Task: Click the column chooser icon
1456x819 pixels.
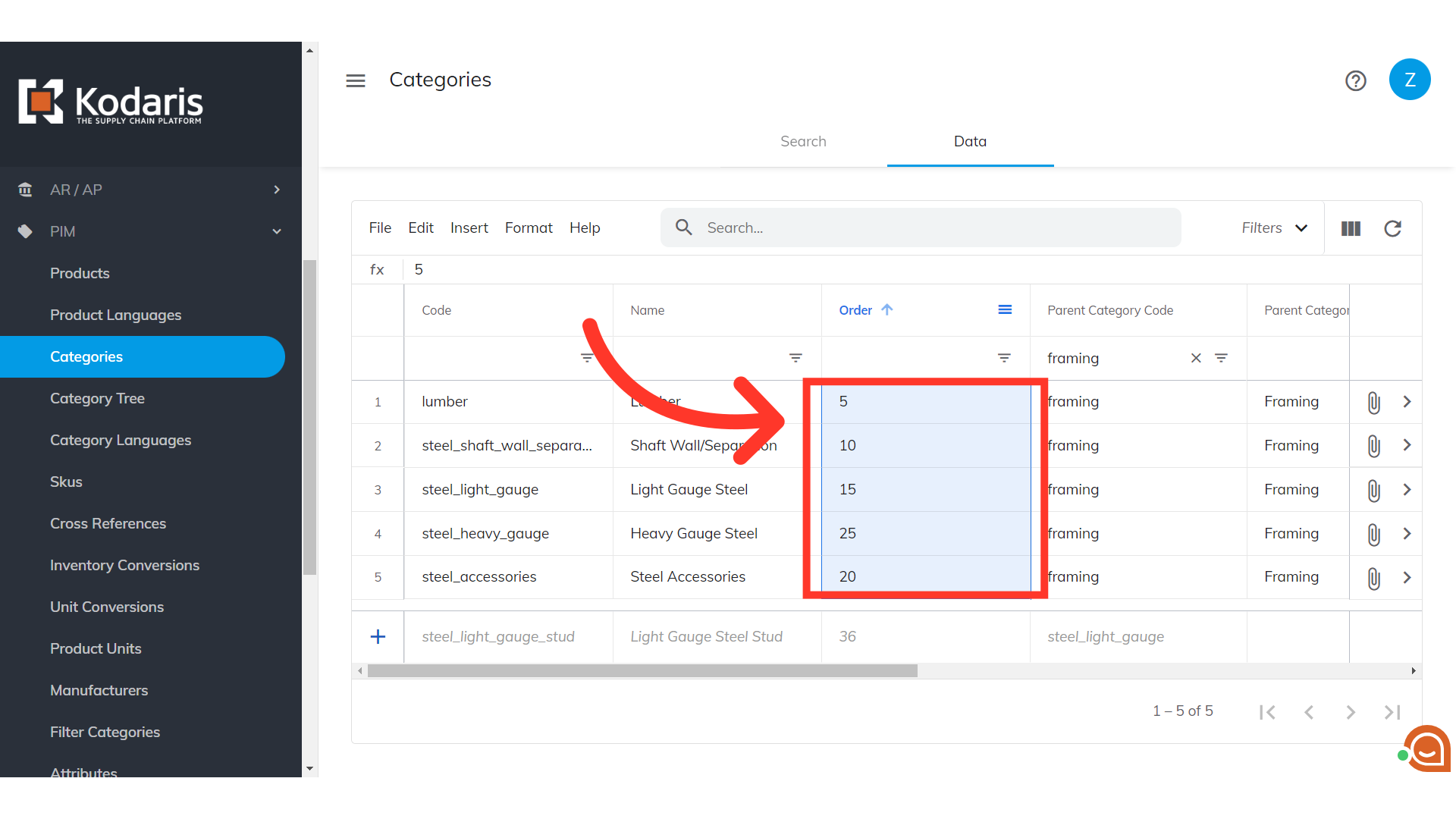Action: coord(1351,228)
